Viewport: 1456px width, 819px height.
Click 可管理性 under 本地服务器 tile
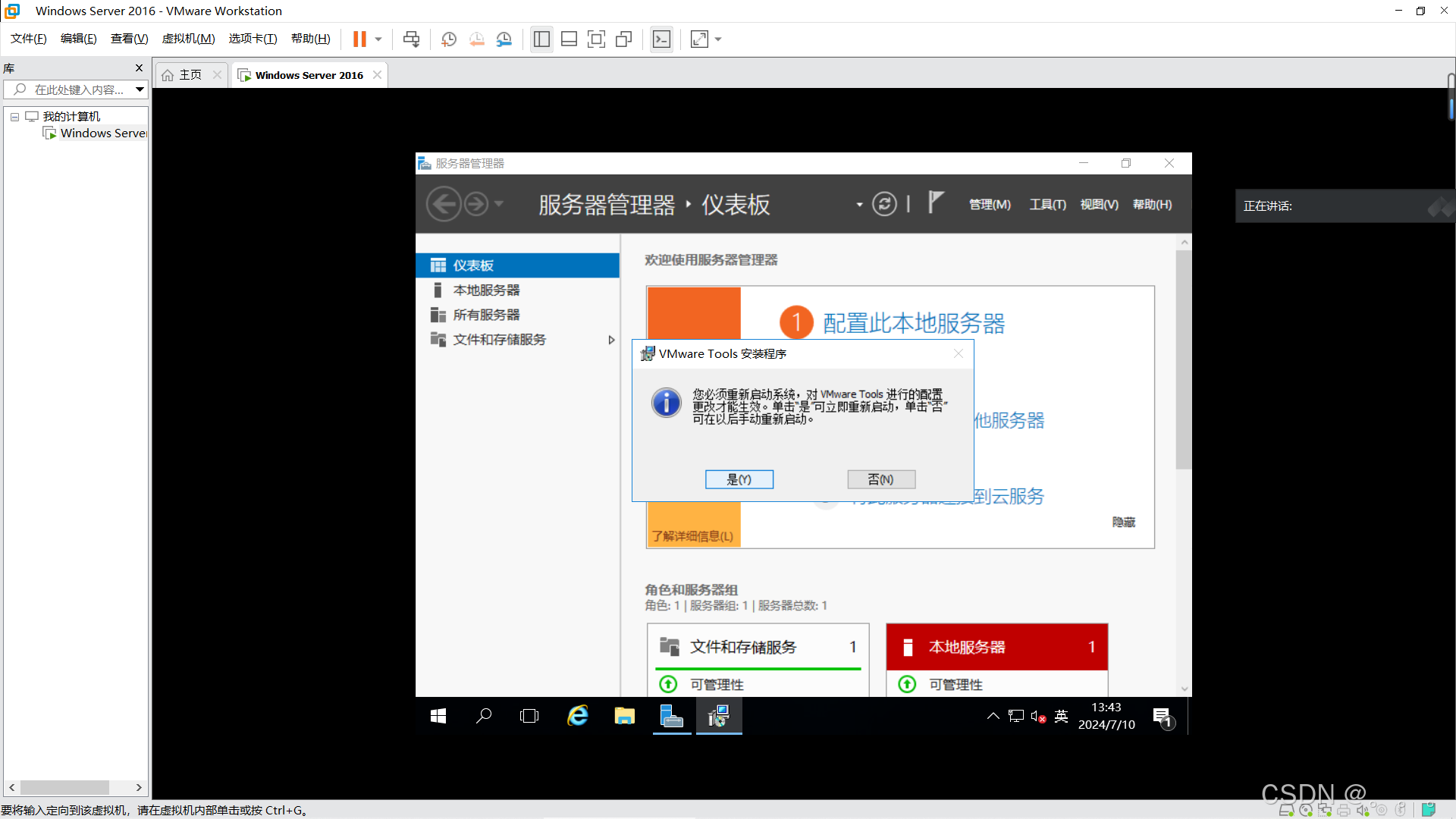pyautogui.click(x=955, y=685)
